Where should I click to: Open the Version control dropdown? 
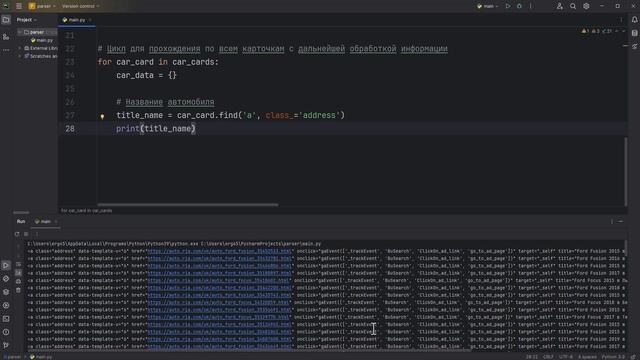click(80, 6)
